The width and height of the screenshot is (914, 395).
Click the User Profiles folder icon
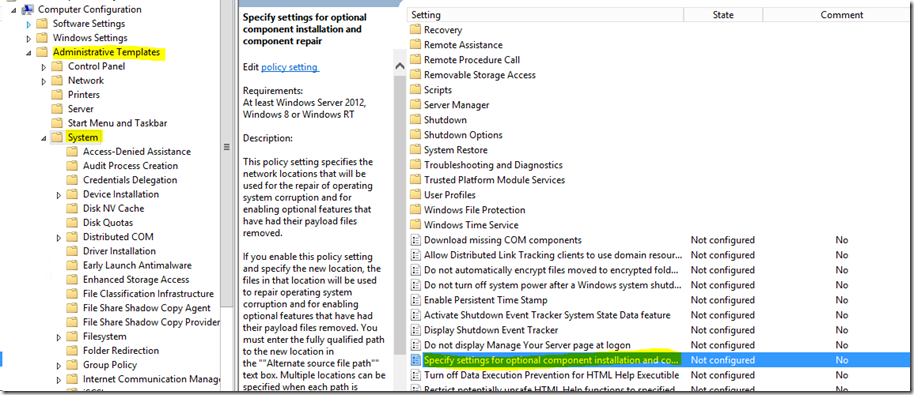click(x=415, y=195)
